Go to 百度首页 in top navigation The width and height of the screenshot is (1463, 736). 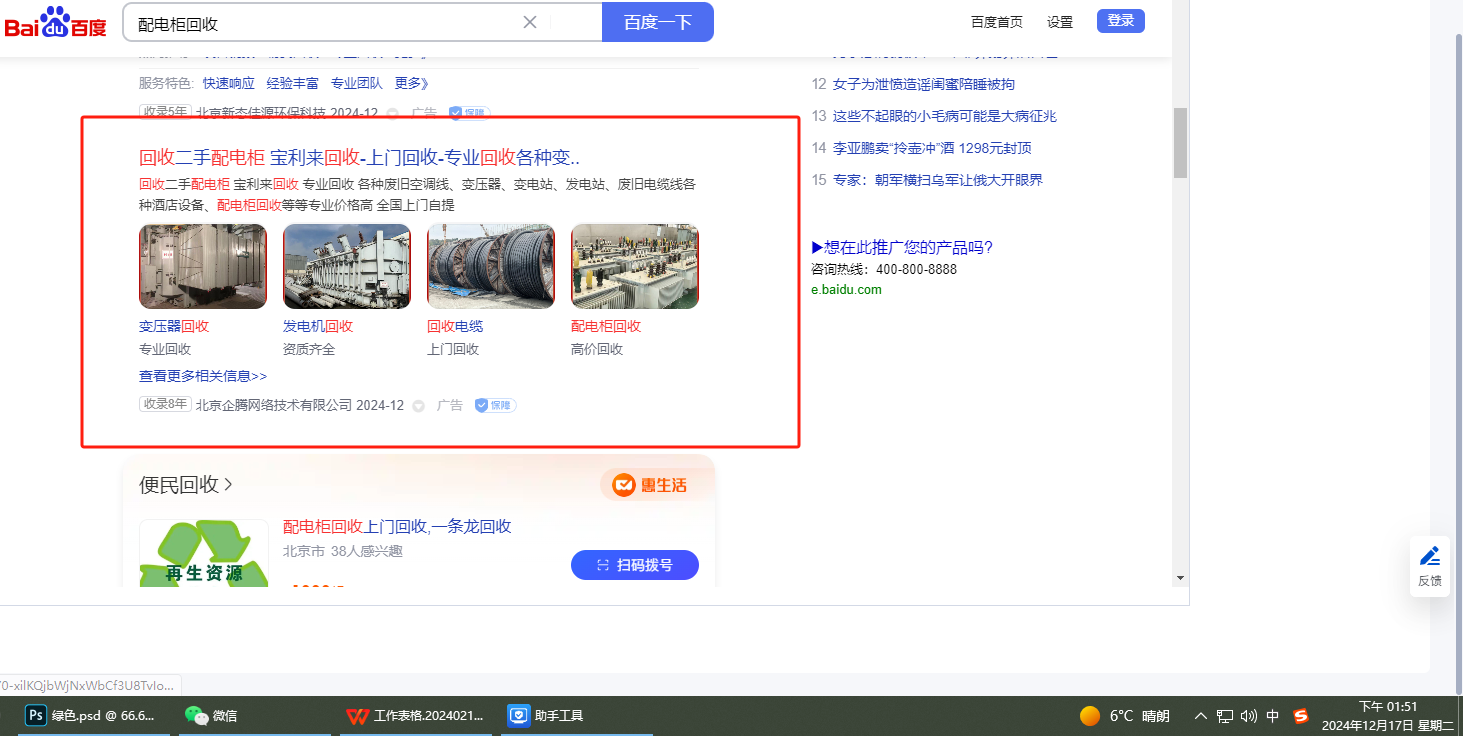[x=997, y=22]
